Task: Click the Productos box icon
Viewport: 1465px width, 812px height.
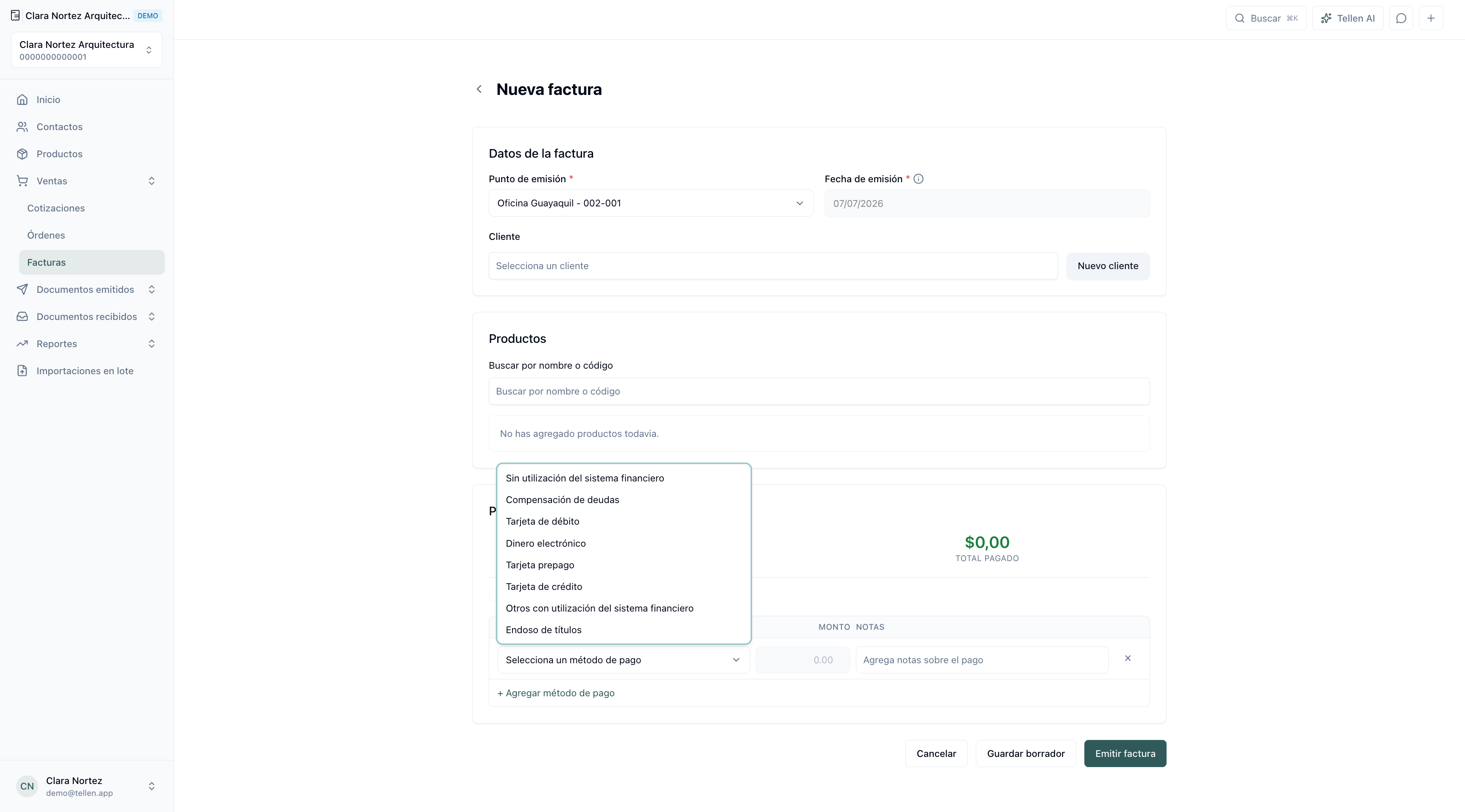Action: tap(22, 154)
